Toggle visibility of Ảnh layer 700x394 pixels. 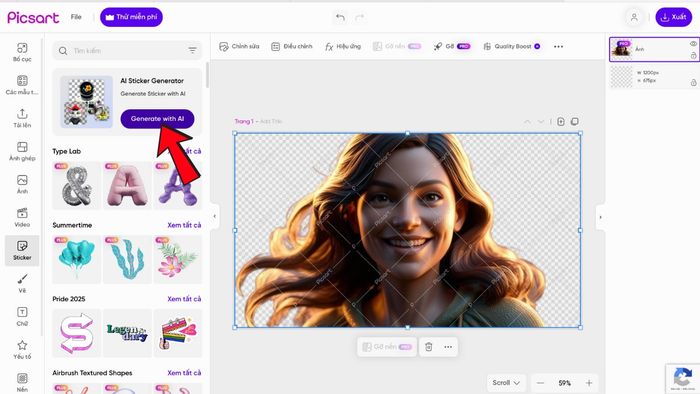click(693, 44)
